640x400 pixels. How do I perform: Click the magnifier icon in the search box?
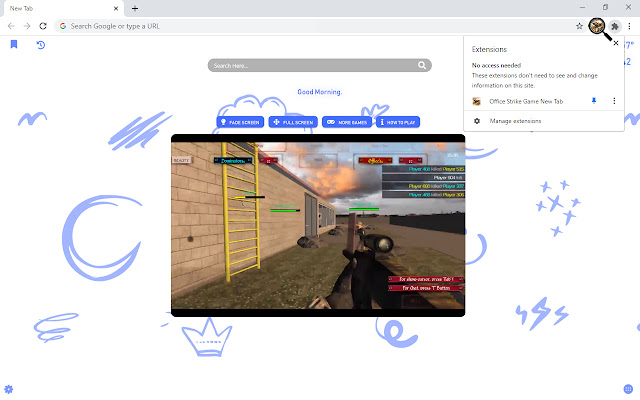422,65
